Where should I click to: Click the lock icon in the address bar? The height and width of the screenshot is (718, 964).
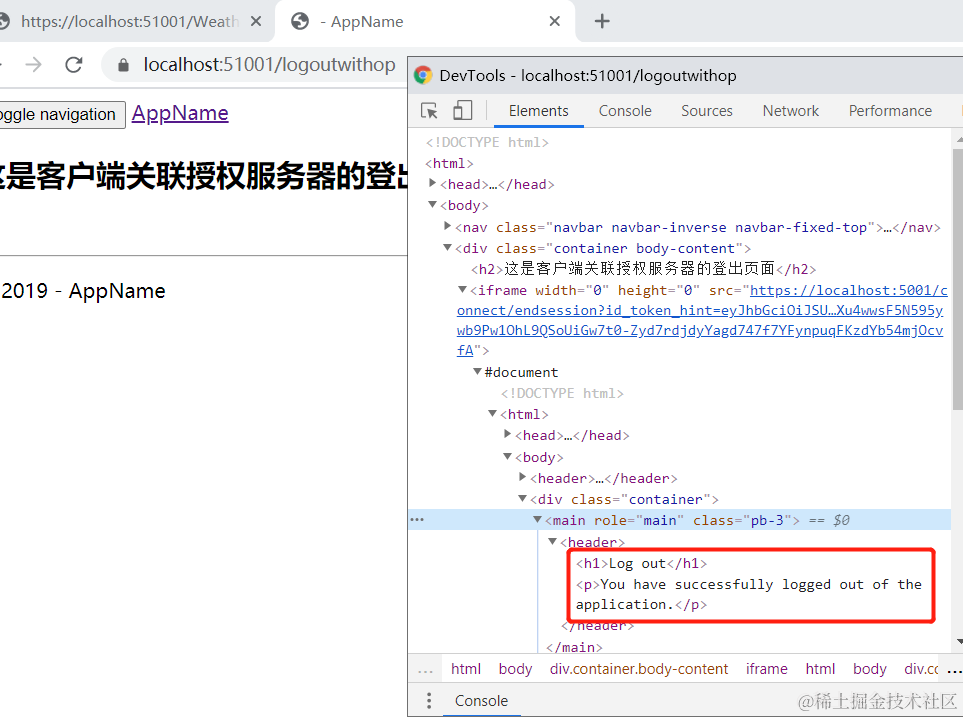[124, 65]
